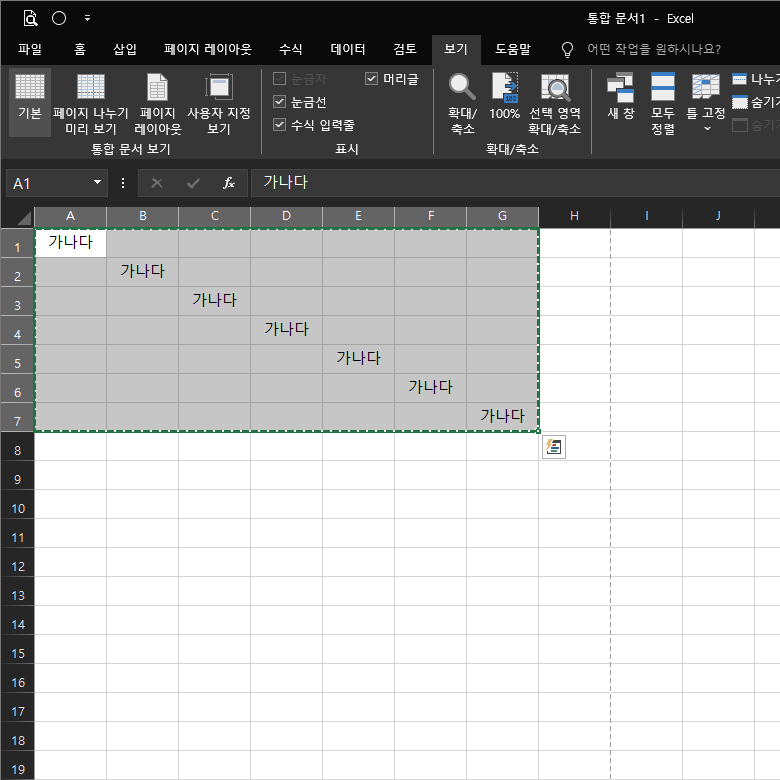
Task: Open the 도움말 tab
Action: pyautogui.click(x=513, y=49)
